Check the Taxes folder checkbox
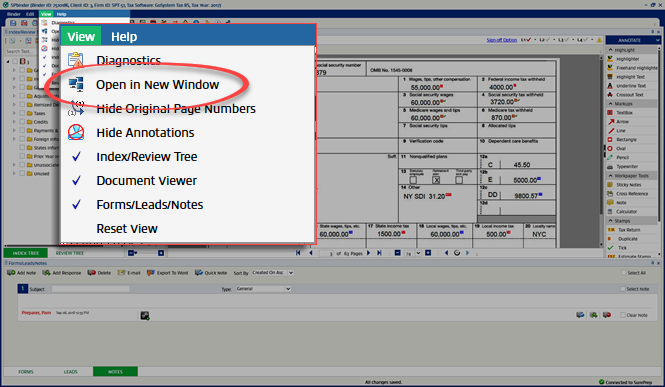This screenshot has height=387, width=665. [x=22, y=113]
